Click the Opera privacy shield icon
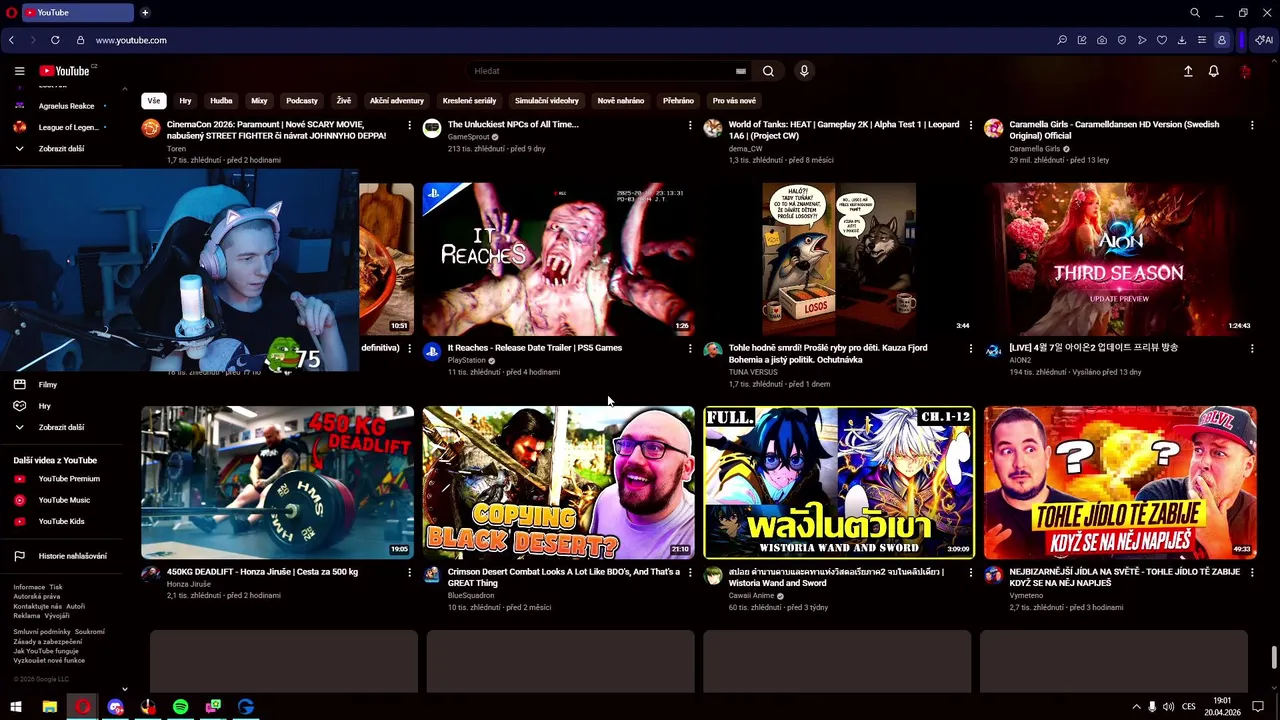The height and width of the screenshot is (720, 1280). (x=1122, y=40)
